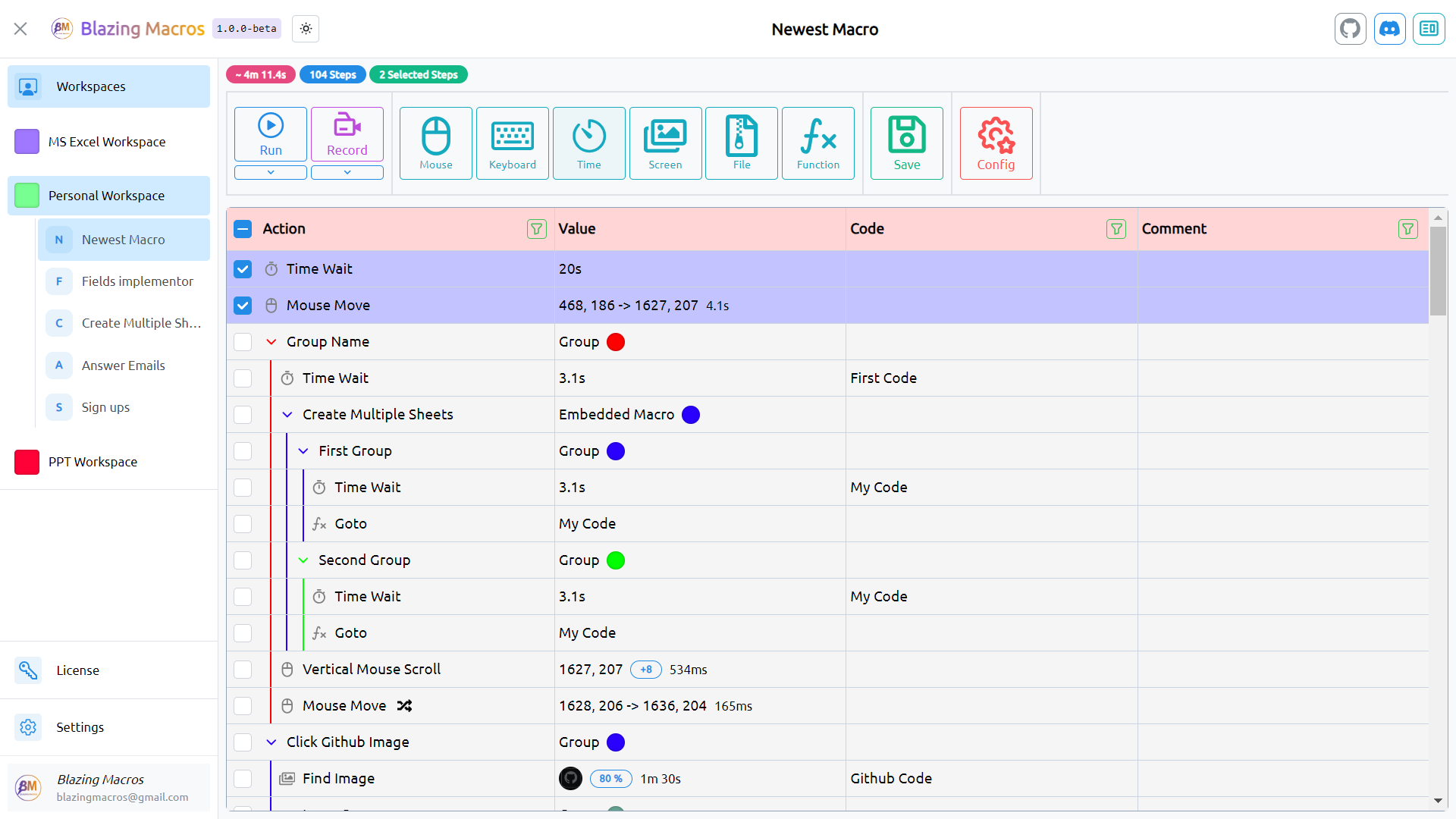Click the GitHub image thumbnail in Find Image row
This screenshot has height=819, width=1456.
(x=571, y=779)
